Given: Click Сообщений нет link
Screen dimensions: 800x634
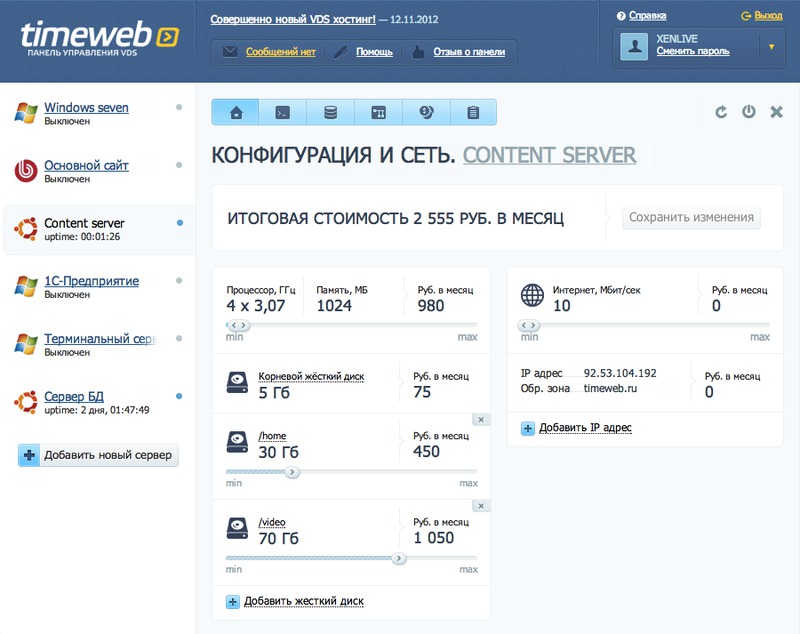Looking at the screenshot, I should click(x=281, y=52).
